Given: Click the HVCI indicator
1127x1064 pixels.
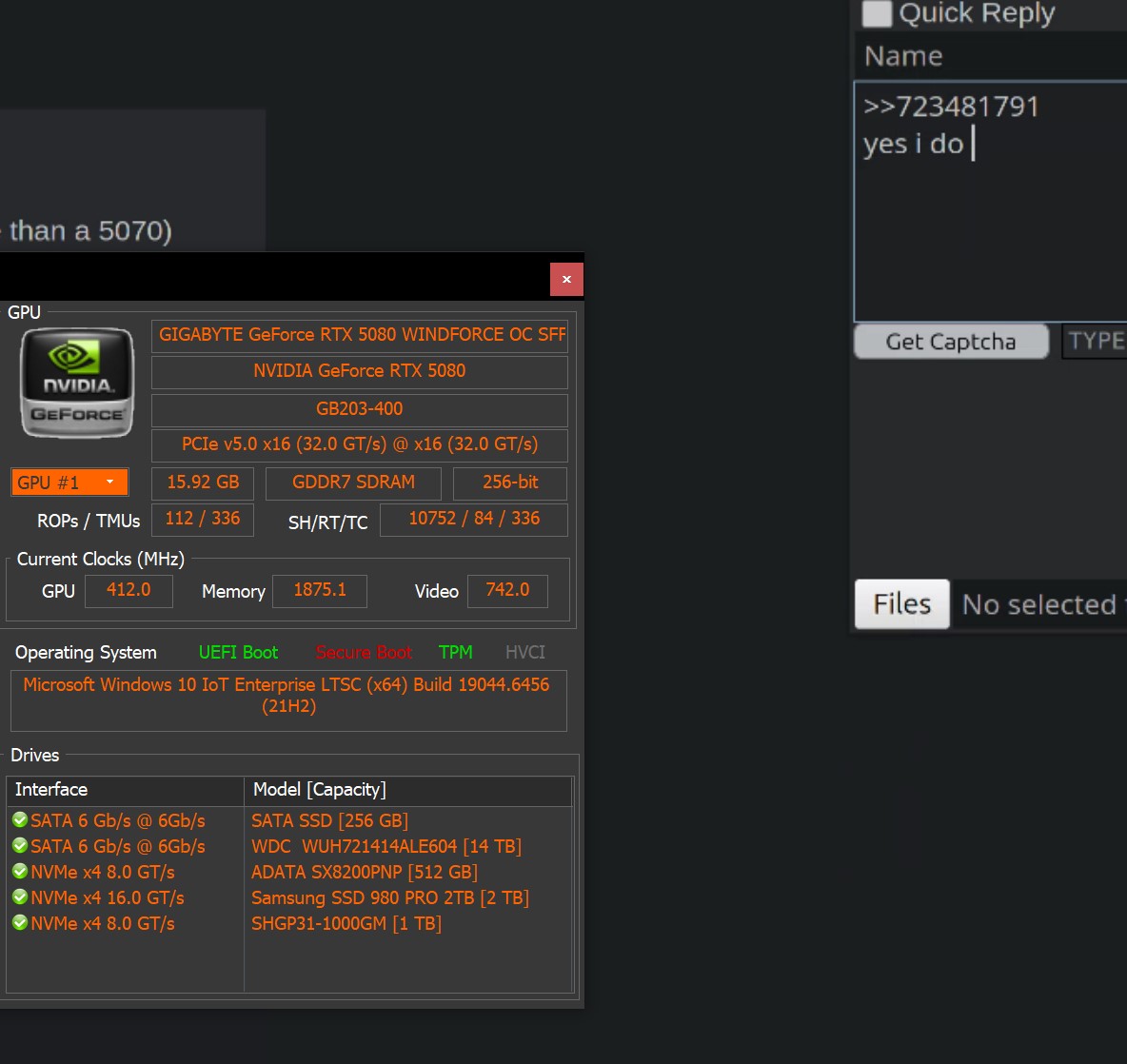Looking at the screenshot, I should point(525,652).
